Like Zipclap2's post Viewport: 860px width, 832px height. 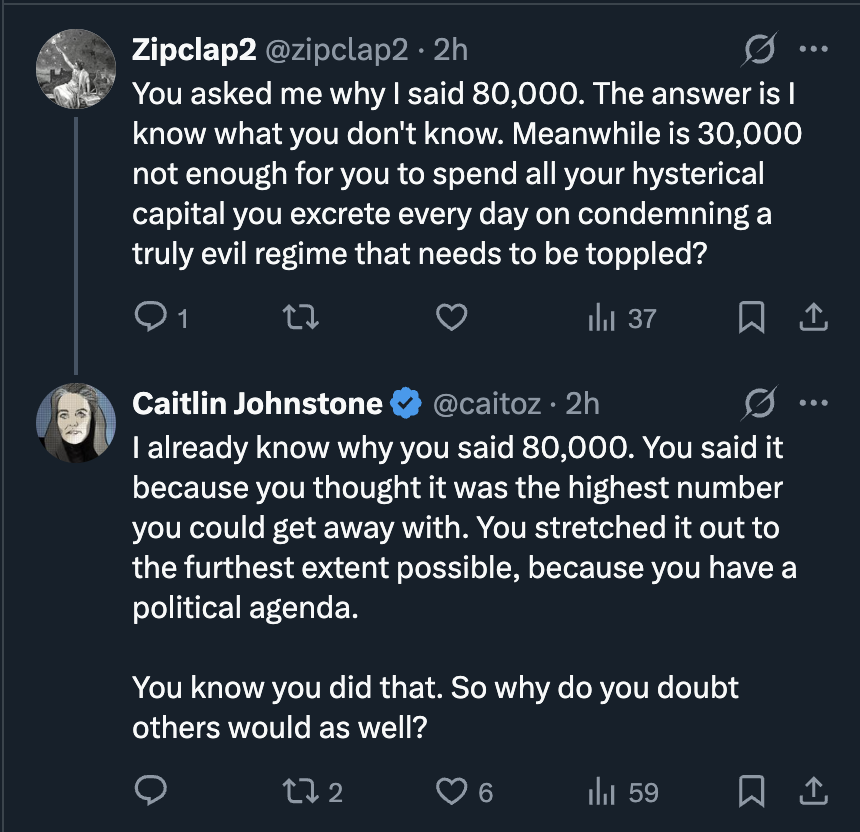tap(452, 318)
